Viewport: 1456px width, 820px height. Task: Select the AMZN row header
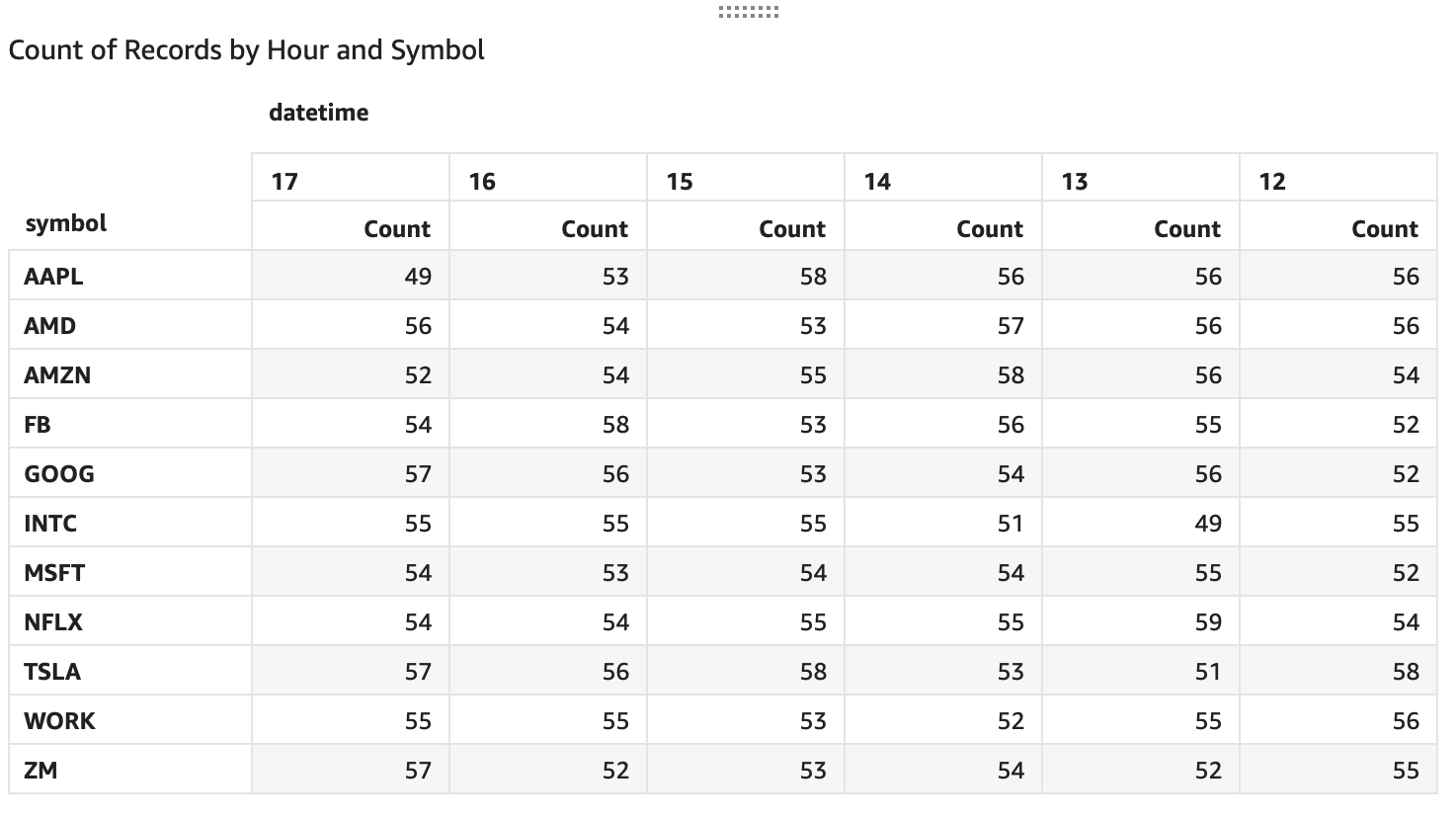pyautogui.click(x=57, y=375)
